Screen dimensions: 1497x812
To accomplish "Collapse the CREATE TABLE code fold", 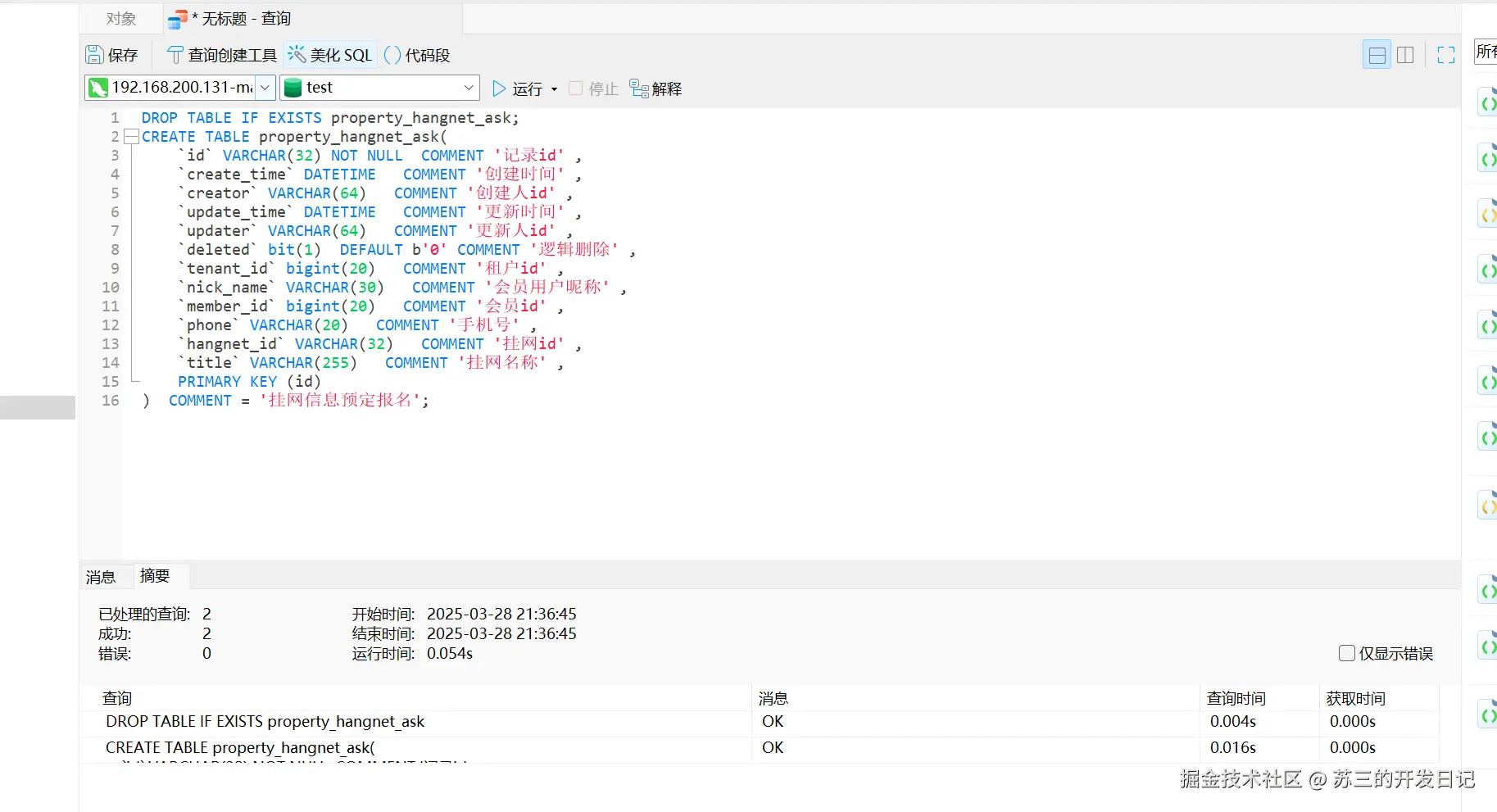I will pos(131,137).
